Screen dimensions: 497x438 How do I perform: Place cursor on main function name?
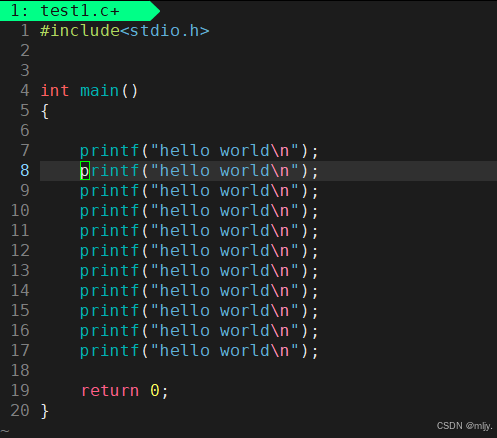click(x=99, y=91)
